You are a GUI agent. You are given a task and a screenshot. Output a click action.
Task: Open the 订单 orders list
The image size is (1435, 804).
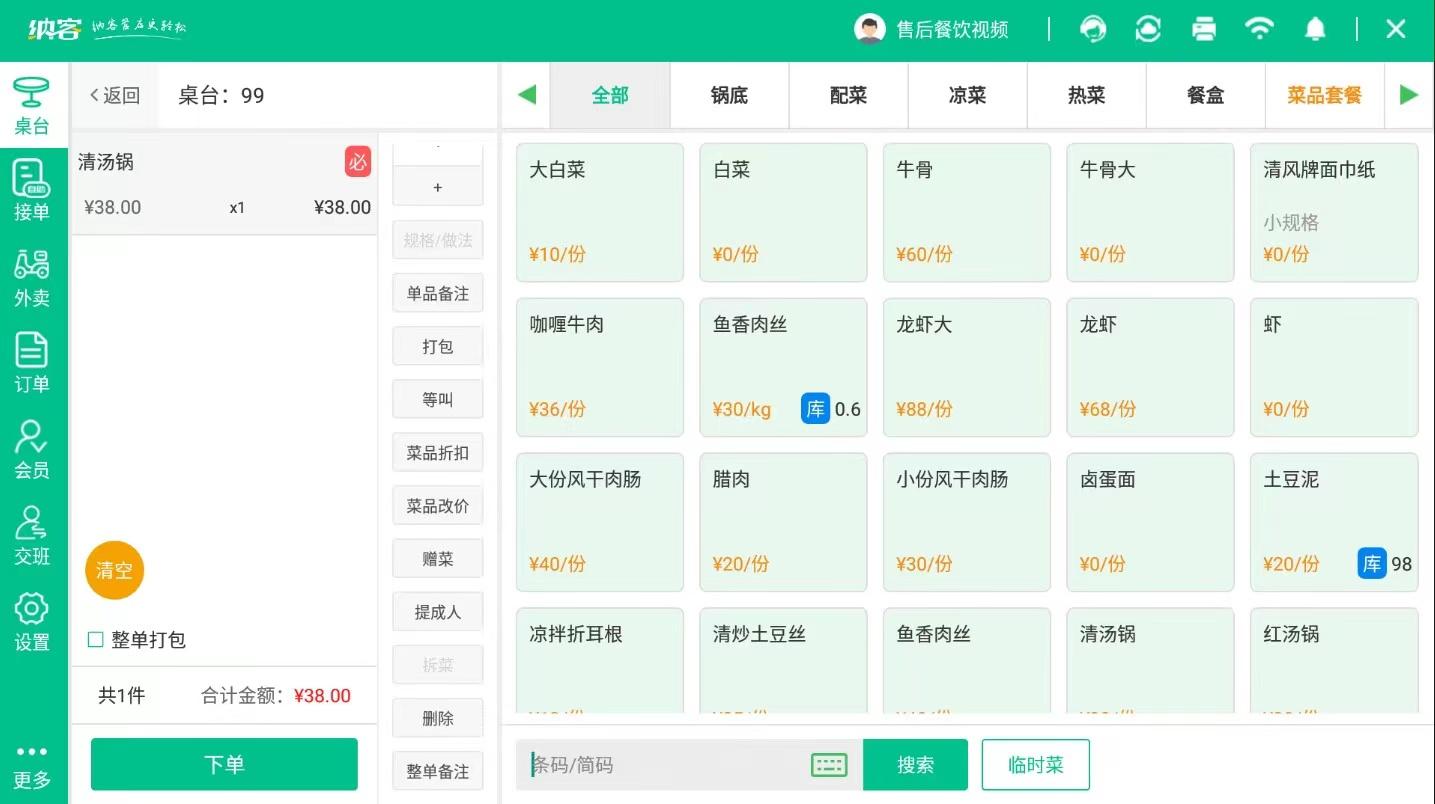[x=32, y=364]
